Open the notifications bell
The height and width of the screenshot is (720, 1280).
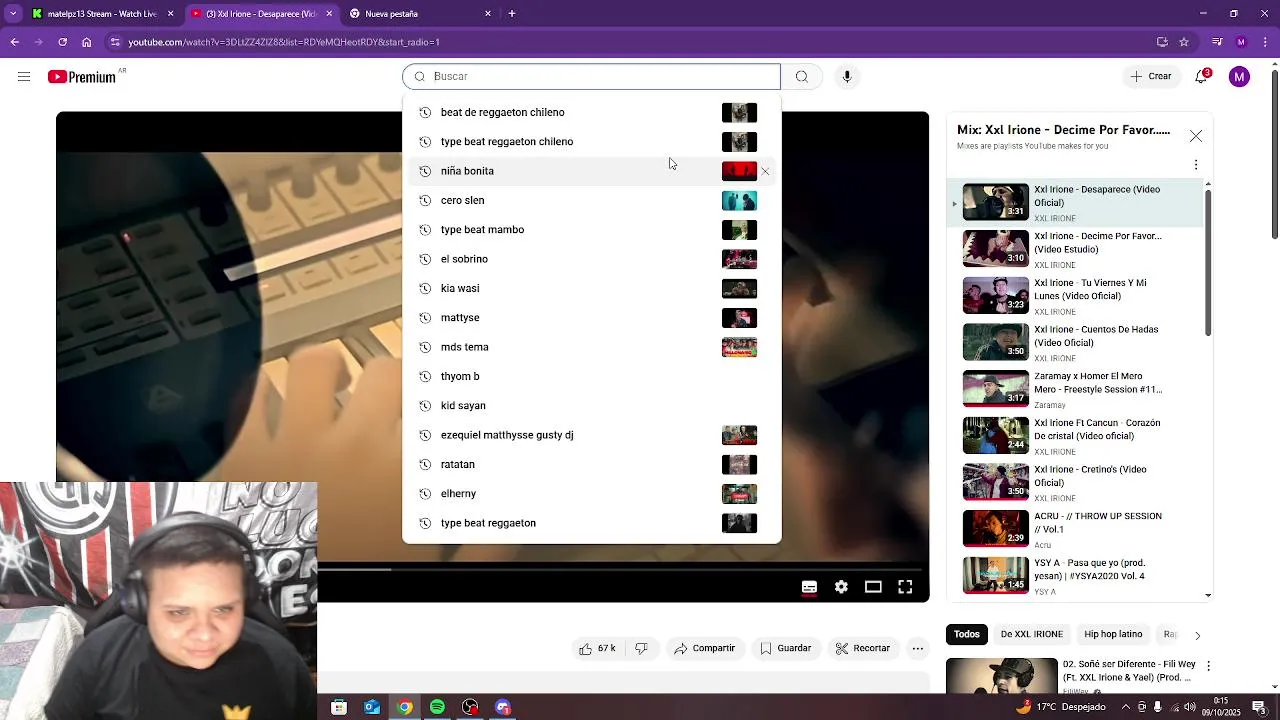[1203, 77]
